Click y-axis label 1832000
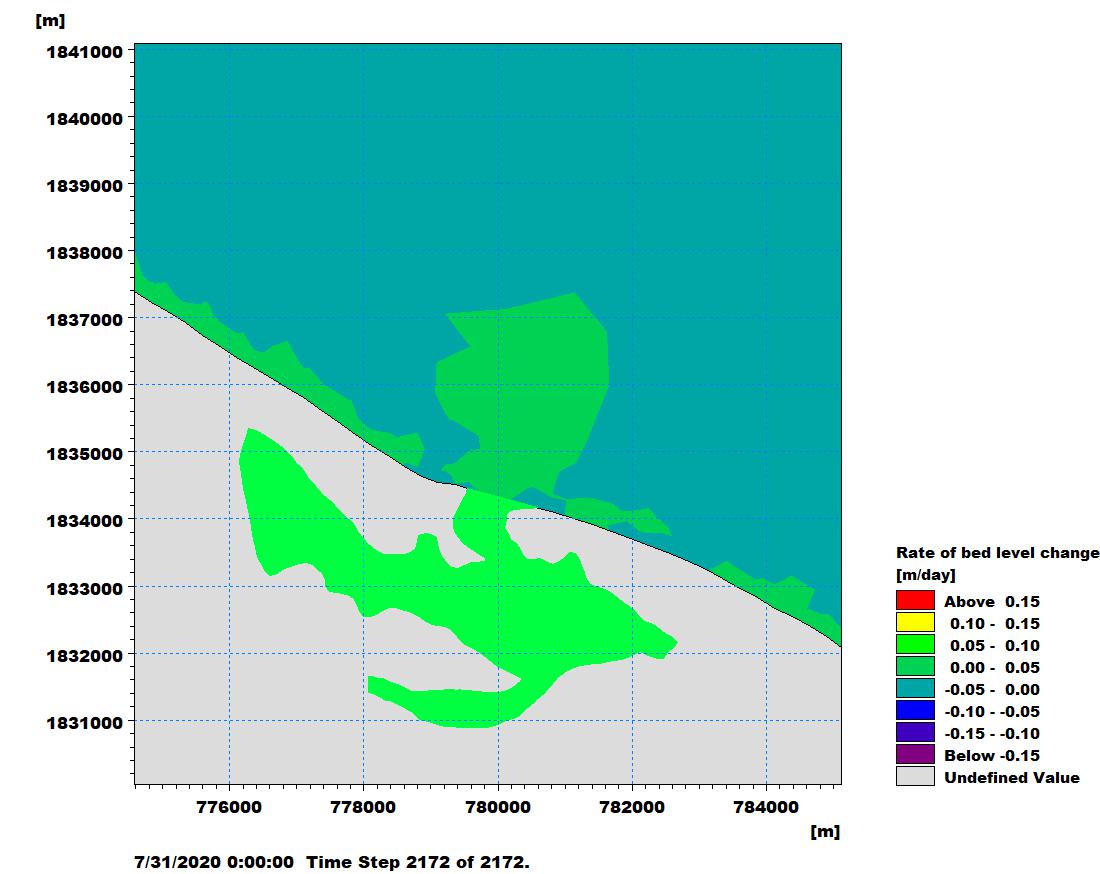This screenshot has height=874, width=1100. point(84,655)
